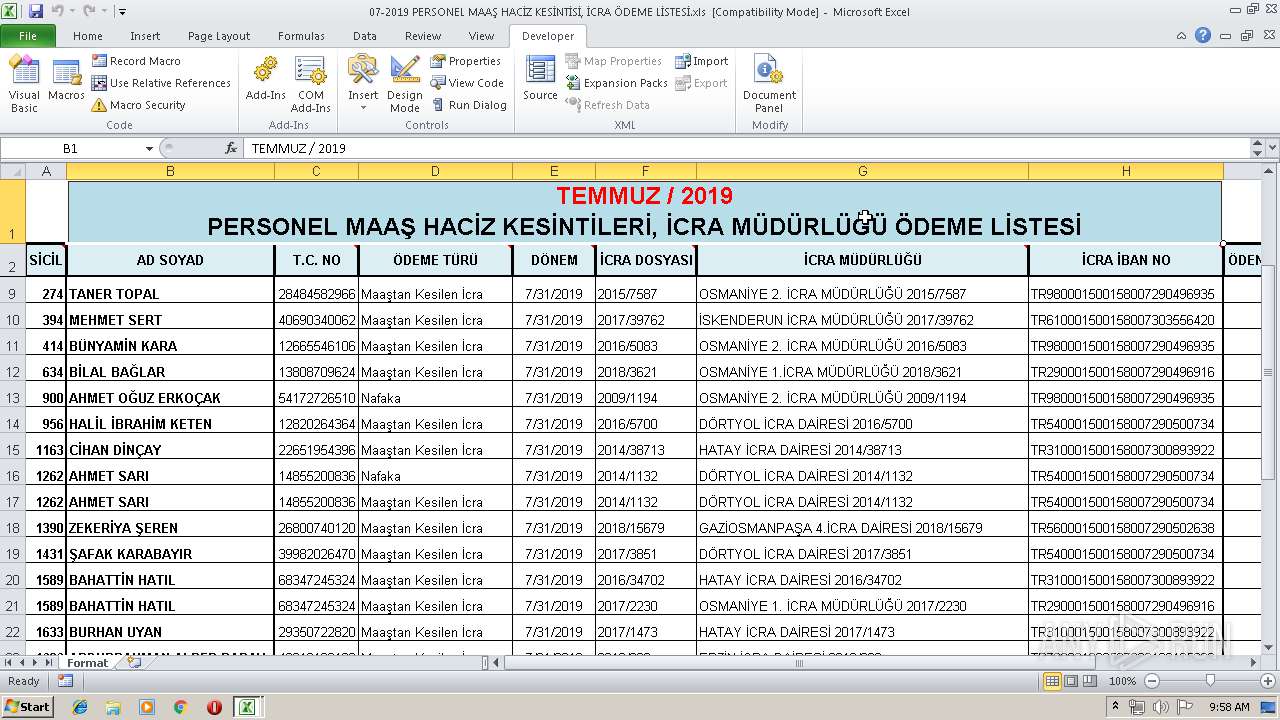
Task: Select the Nafaka cell for AHMET OĞUZ ERKOÇAK
Action: pyautogui.click(x=435, y=398)
